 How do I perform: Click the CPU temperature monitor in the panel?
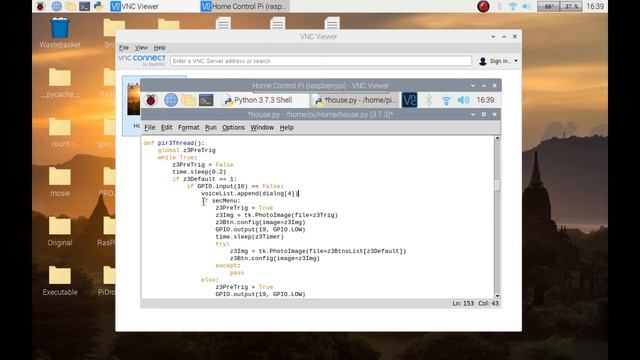pos(548,6)
